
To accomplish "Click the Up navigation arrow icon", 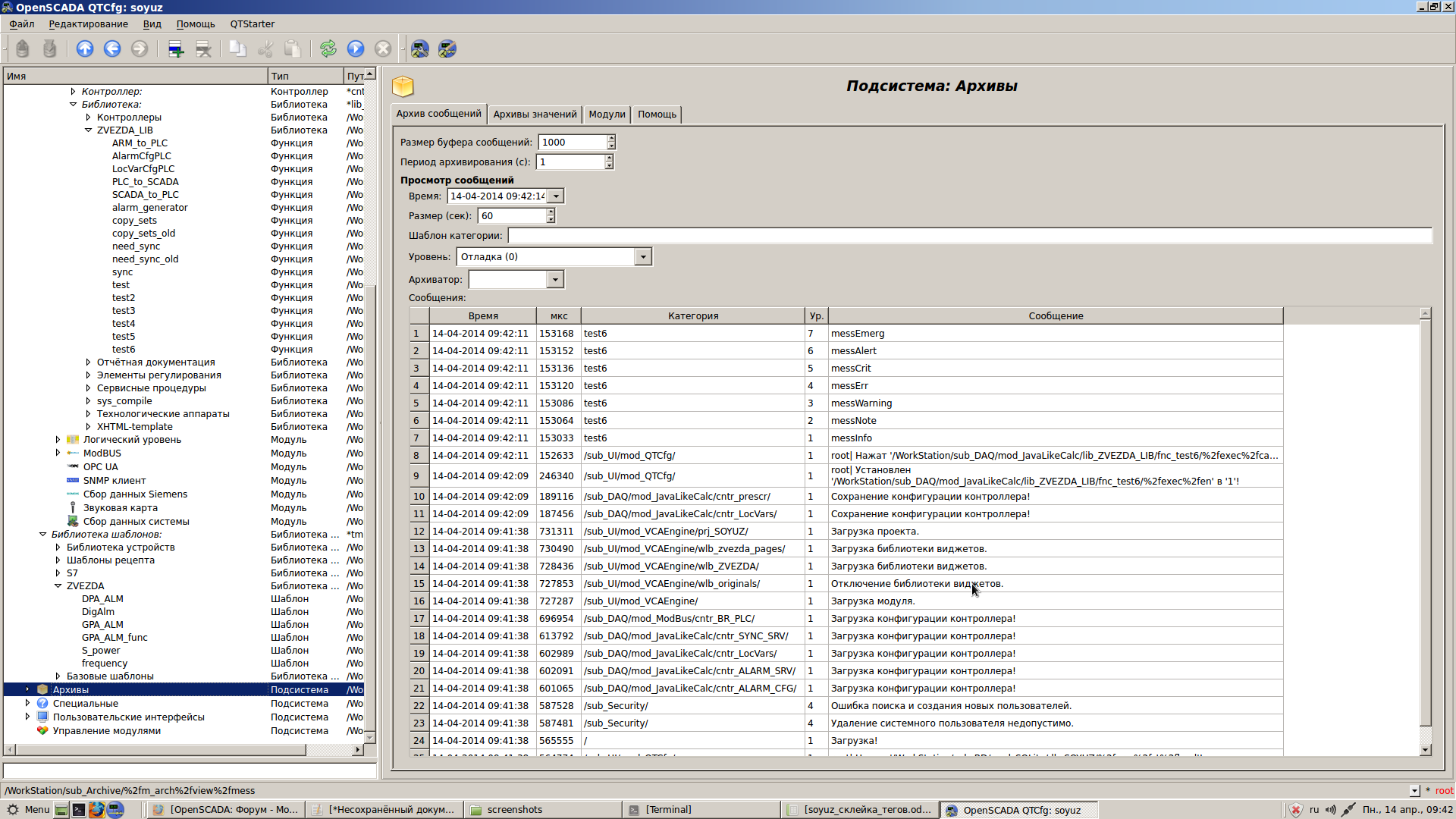I will 85,49.
